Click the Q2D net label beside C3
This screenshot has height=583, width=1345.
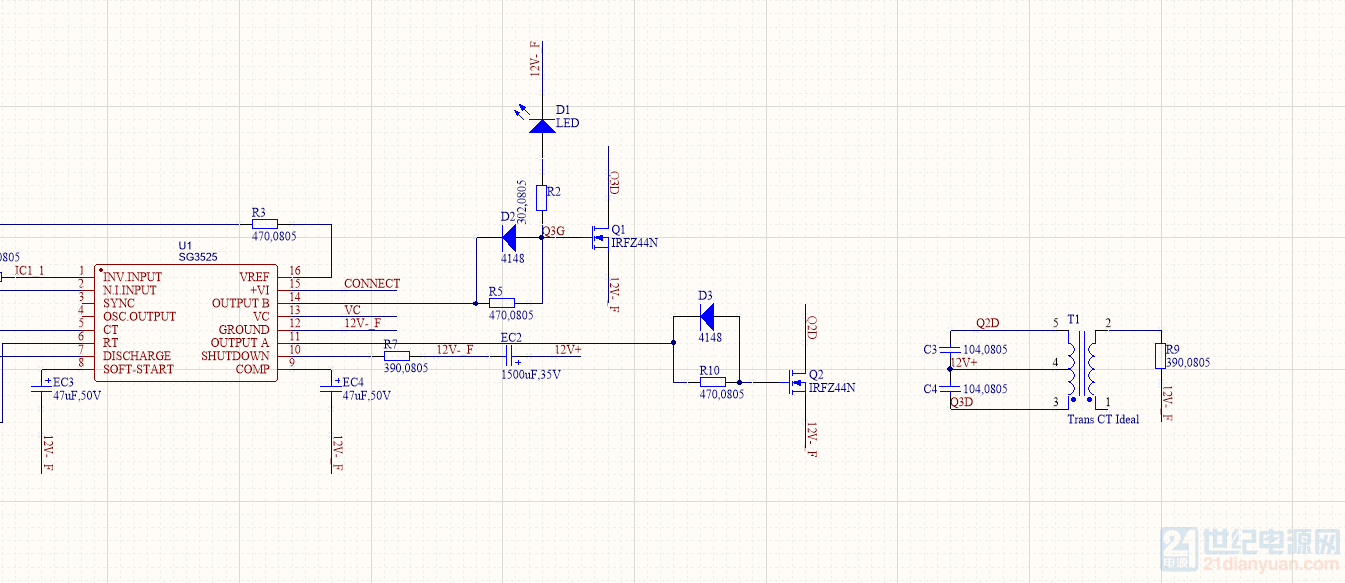pyautogui.click(x=988, y=323)
